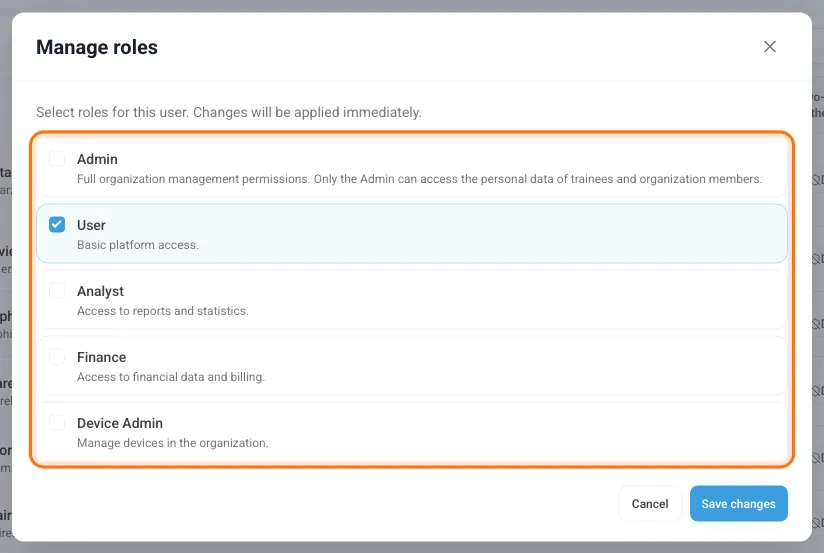
Task: Click the User role title
Action: pos(91,226)
